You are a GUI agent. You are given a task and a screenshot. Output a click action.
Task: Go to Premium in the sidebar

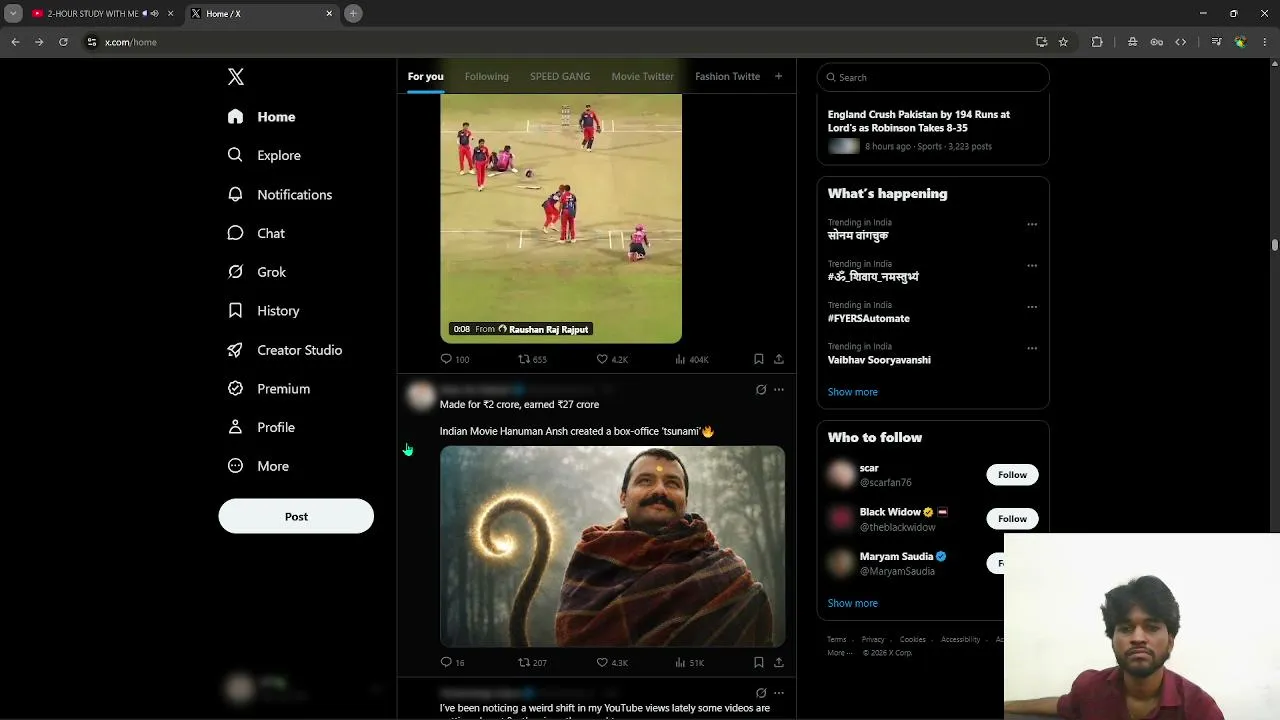(269, 389)
